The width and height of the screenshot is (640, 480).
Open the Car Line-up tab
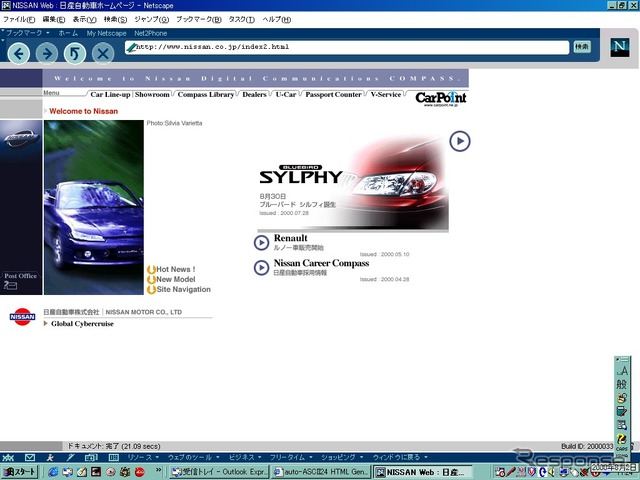click(110, 94)
